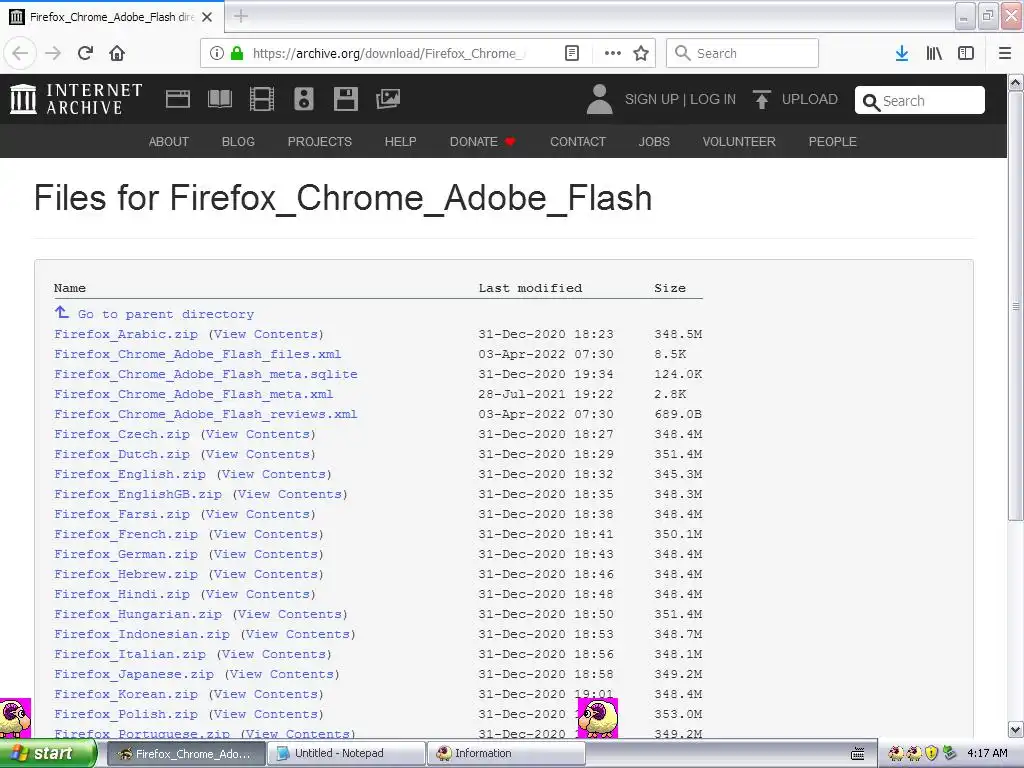View Contents of Firefox_EnglishGB.zip

[x=290, y=494]
